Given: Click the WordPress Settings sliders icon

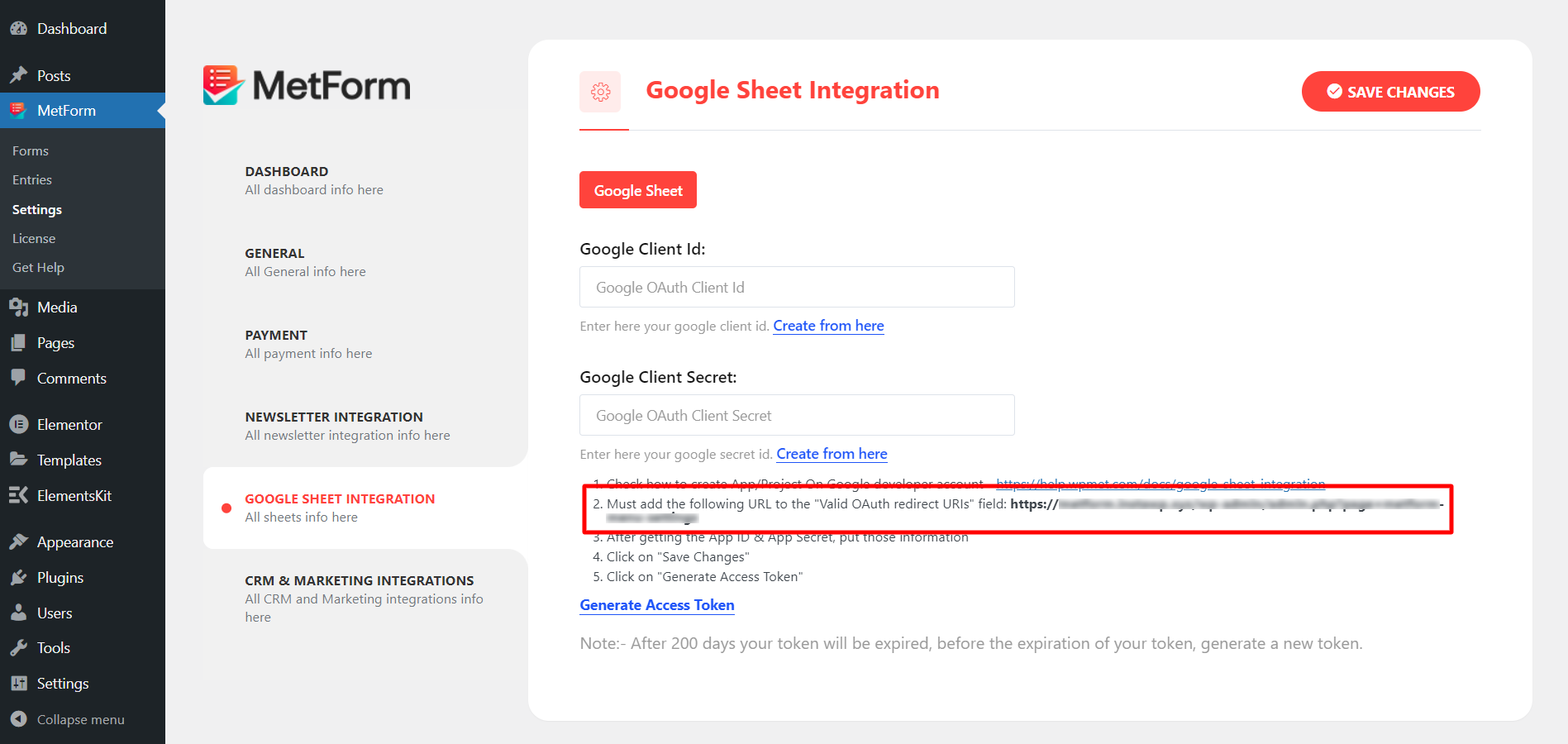Looking at the screenshot, I should click(x=18, y=683).
